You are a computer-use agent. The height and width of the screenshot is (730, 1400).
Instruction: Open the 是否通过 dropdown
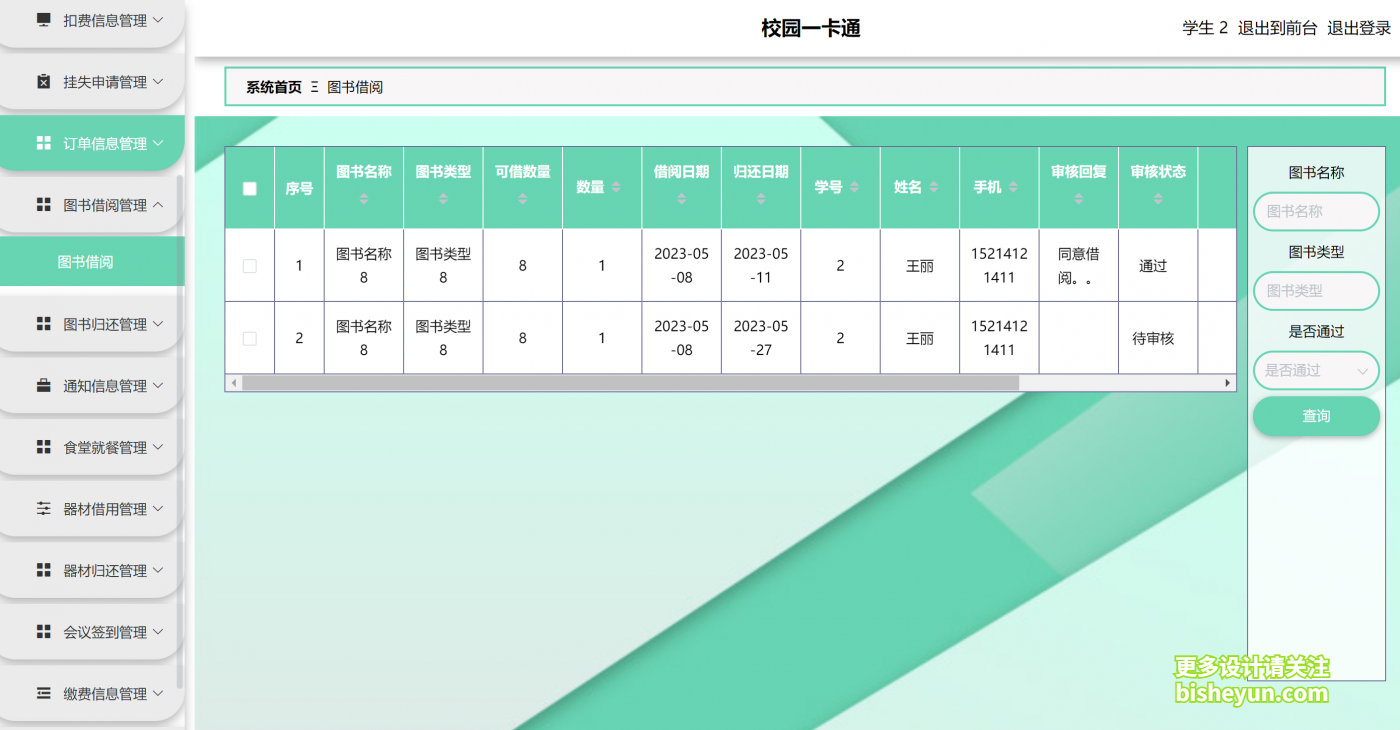1316,370
